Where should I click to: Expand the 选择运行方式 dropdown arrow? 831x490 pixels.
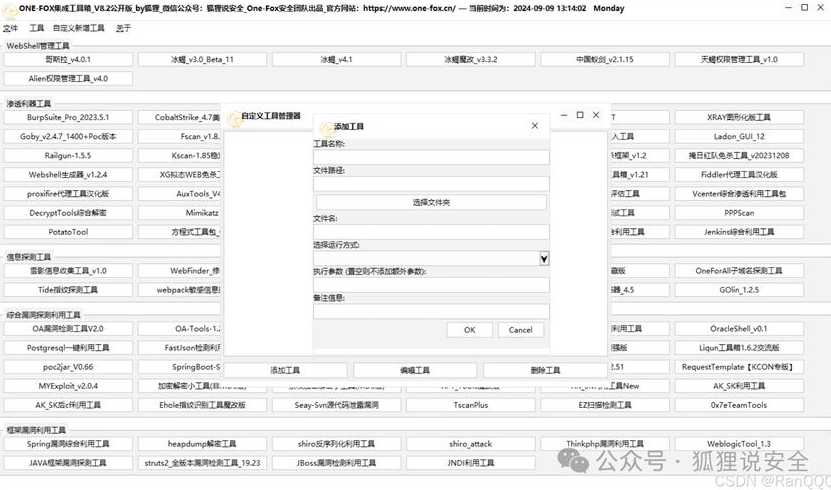pos(544,259)
